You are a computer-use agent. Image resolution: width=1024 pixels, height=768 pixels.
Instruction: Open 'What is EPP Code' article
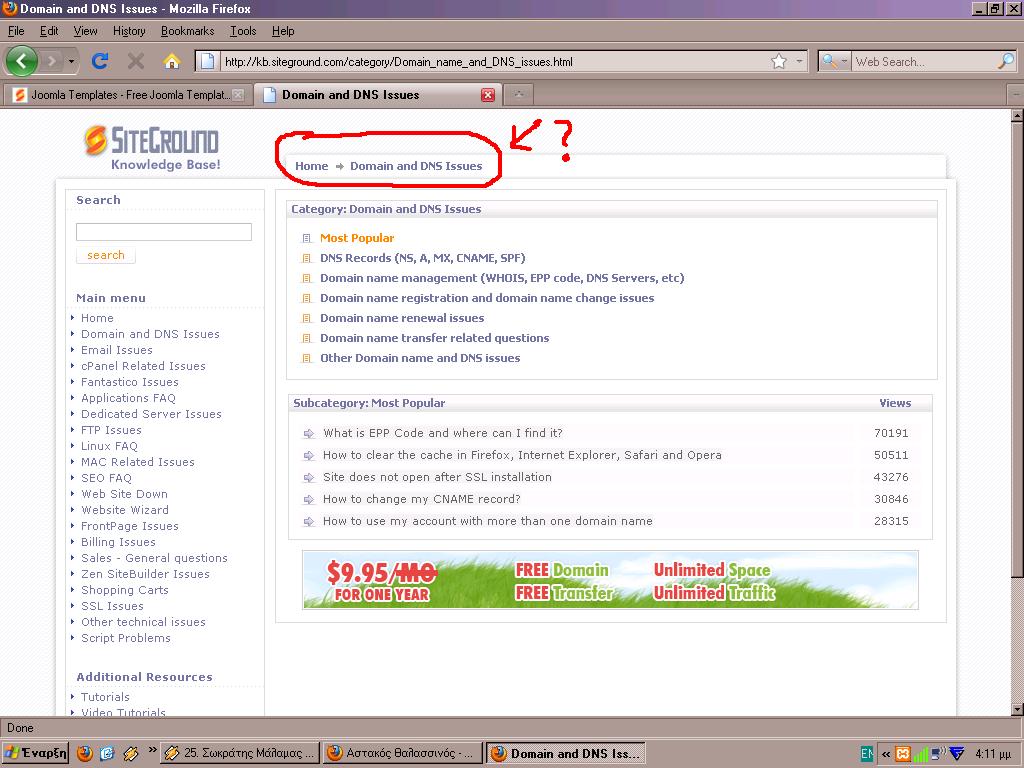click(x=443, y=433)
